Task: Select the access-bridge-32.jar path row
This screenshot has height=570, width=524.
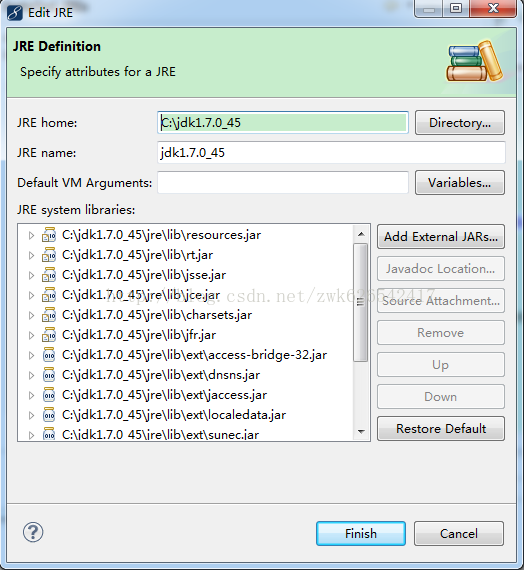Action: 195,355
